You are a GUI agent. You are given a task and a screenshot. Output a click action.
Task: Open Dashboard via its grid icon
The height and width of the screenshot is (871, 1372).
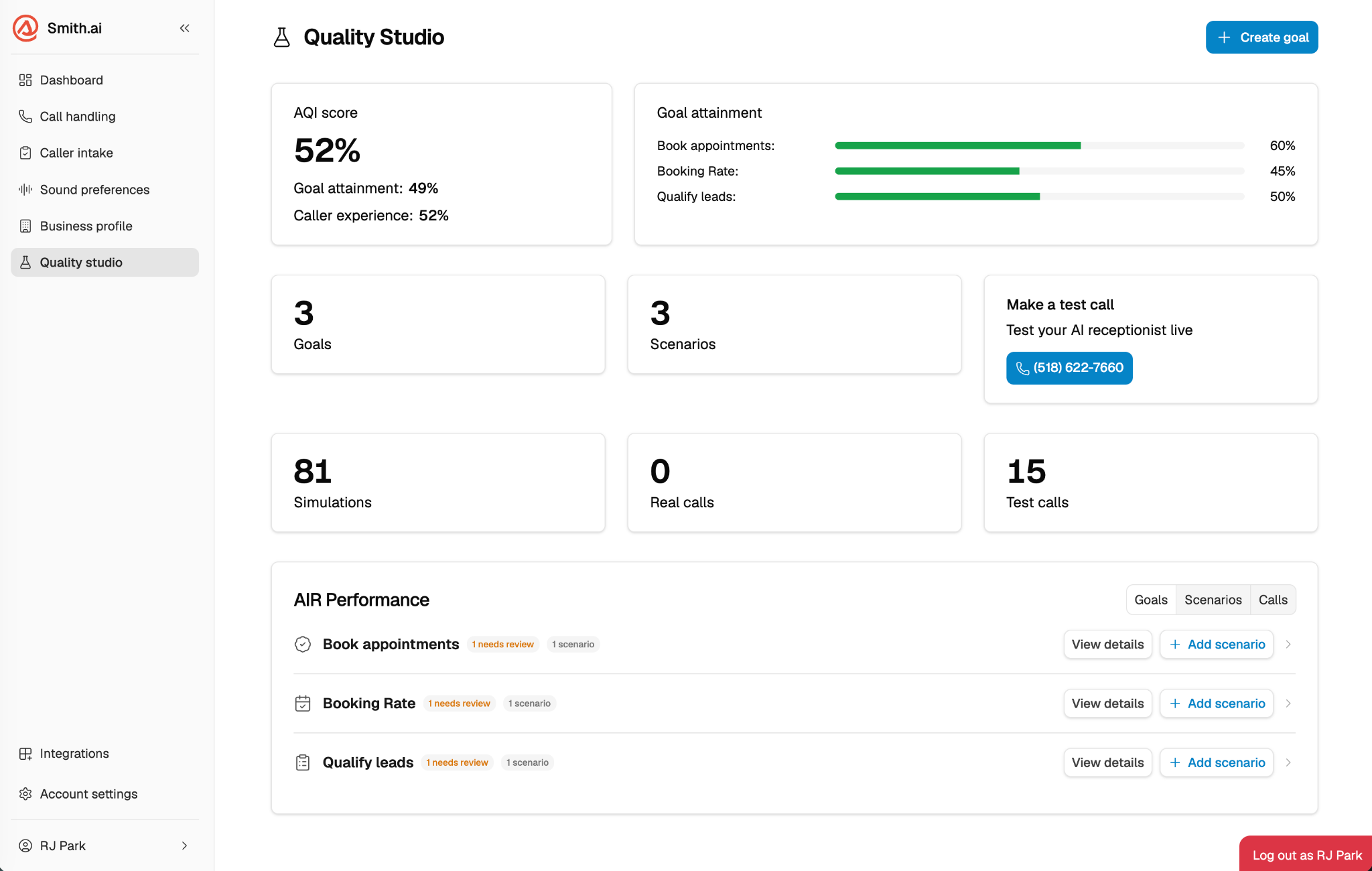click(x=25, y=80)
